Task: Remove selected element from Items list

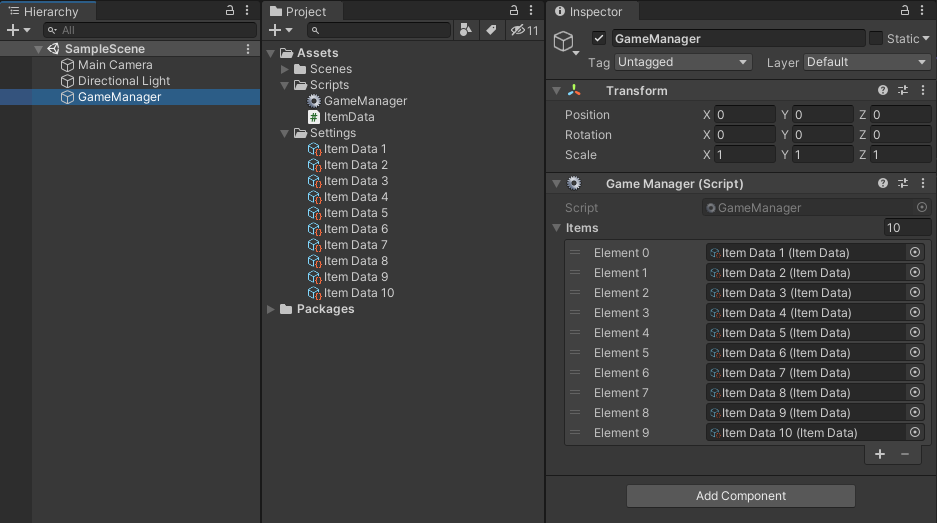Action: 905,454
